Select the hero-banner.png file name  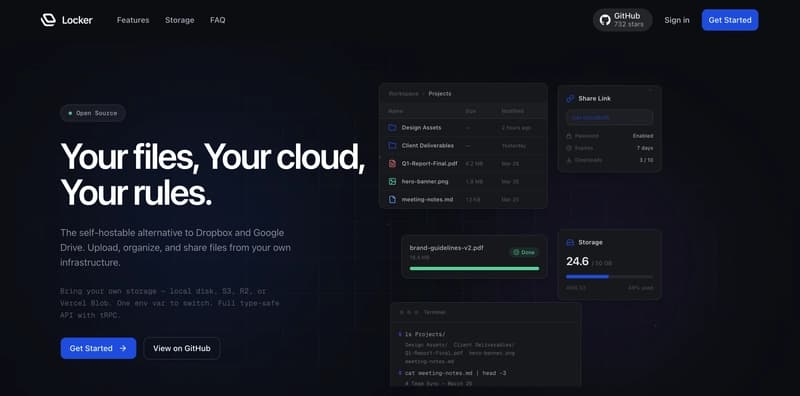click(x=424, y=181)
